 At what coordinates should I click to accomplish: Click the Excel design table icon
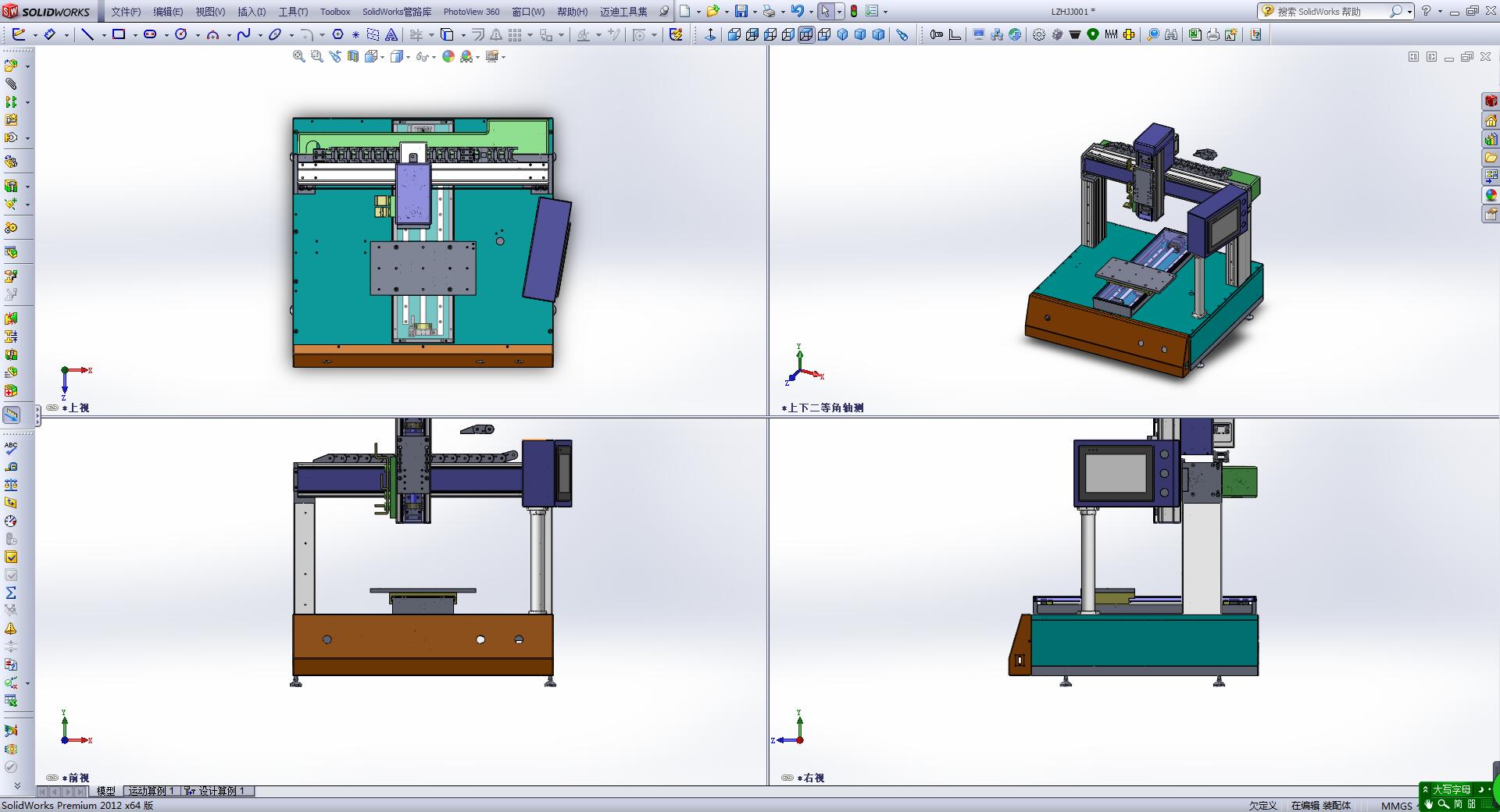point(1195,34)
